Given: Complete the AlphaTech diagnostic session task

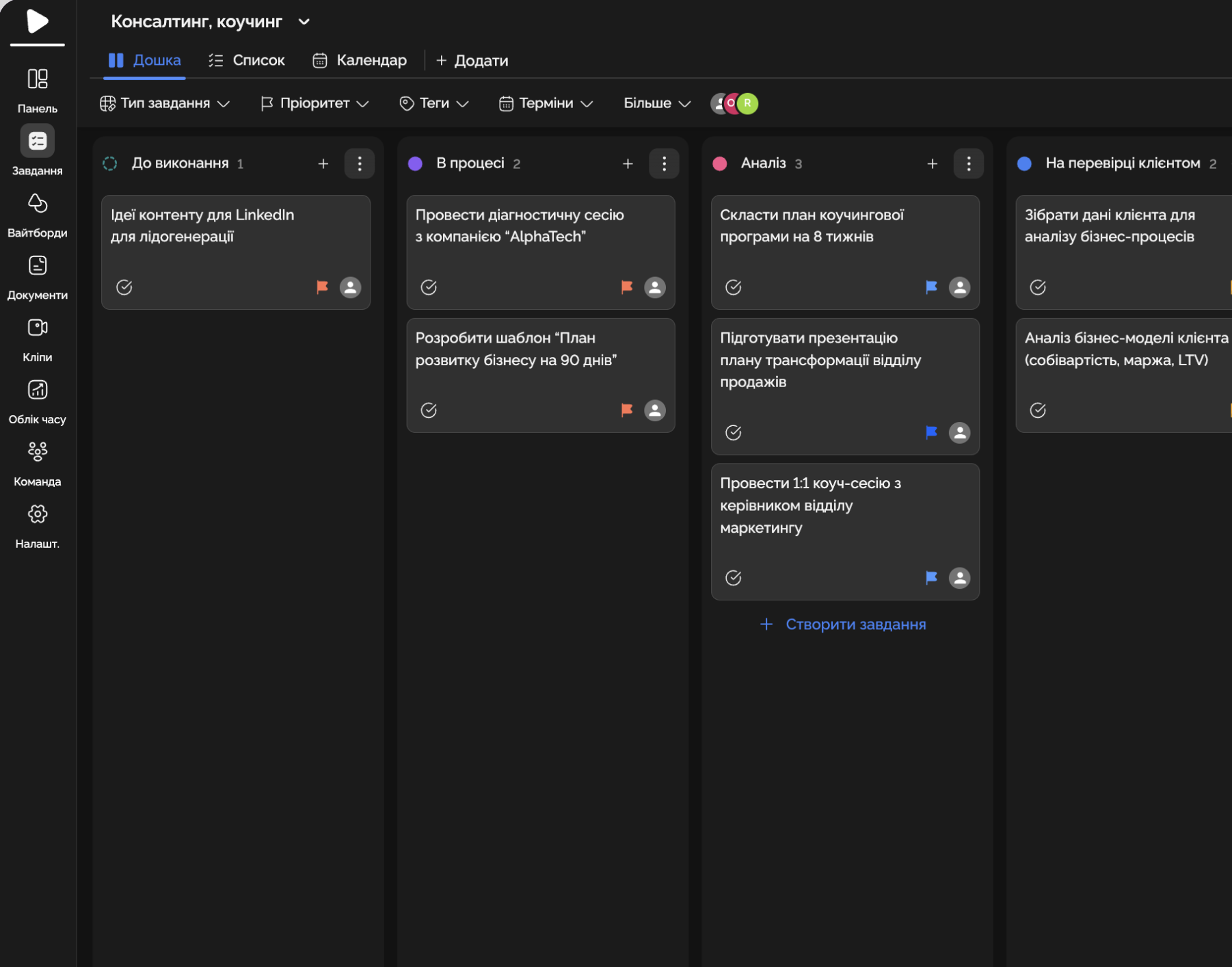Looking at the screenshot, I should [429, 287].
